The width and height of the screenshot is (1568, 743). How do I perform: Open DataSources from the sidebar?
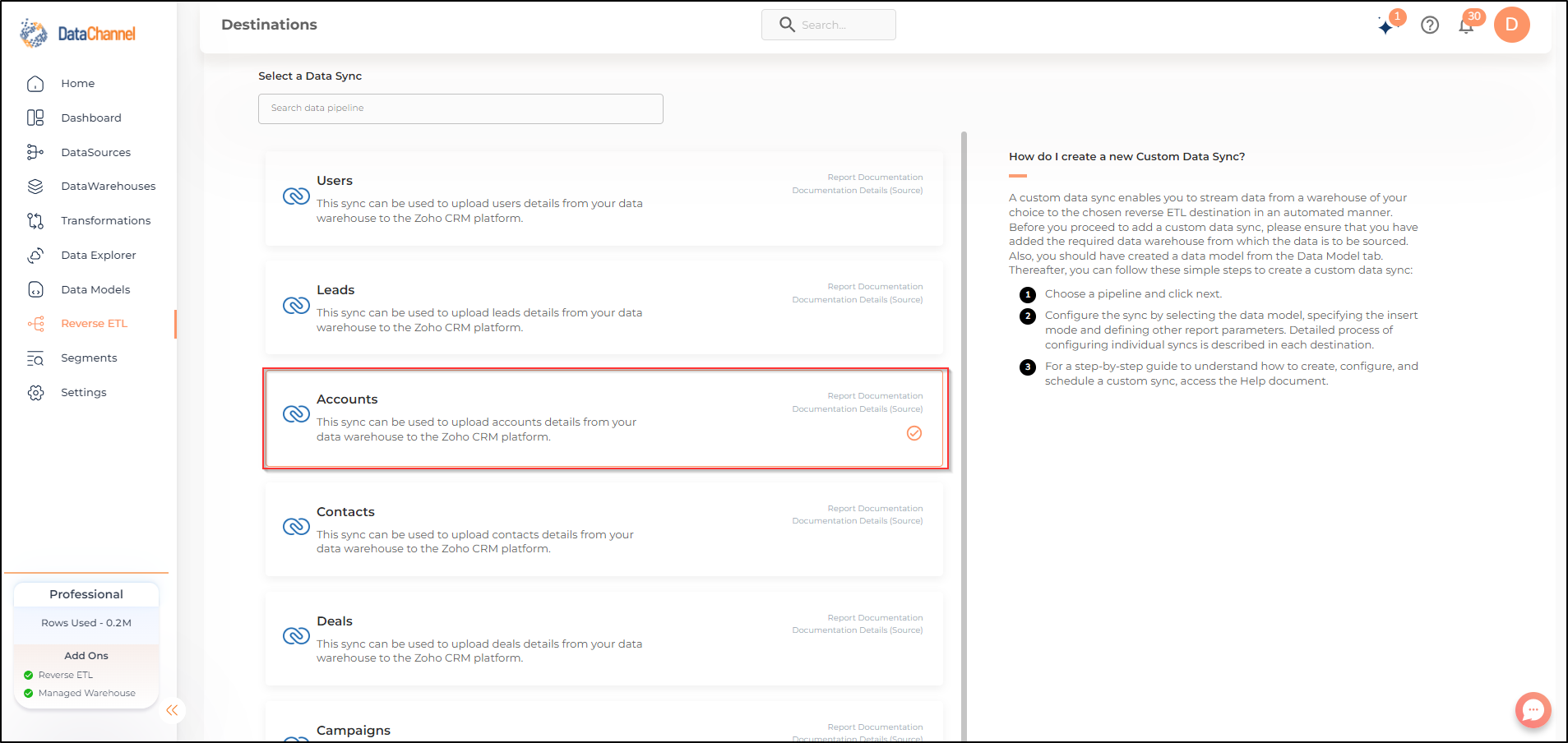point(96,153)
